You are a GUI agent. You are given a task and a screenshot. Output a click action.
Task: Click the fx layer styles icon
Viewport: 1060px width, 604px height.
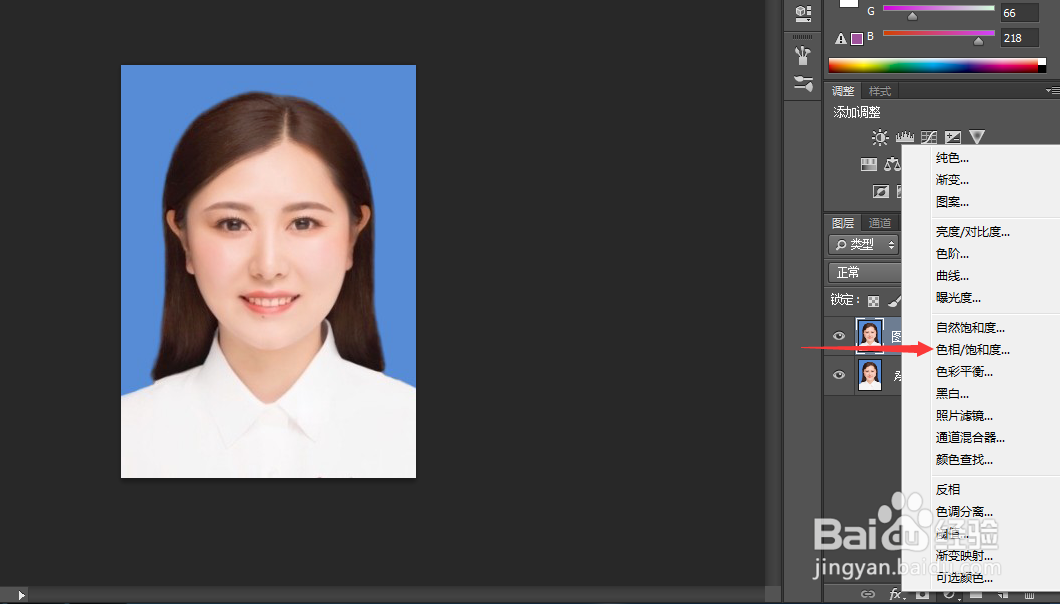coord(897,595)
